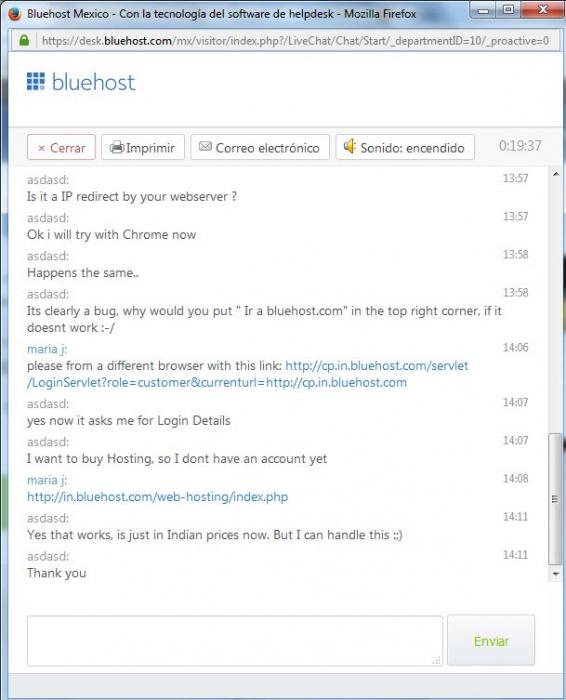Send the message with the Enviar button
Viewport: 566px width, 700px height.
click(491, 641)
